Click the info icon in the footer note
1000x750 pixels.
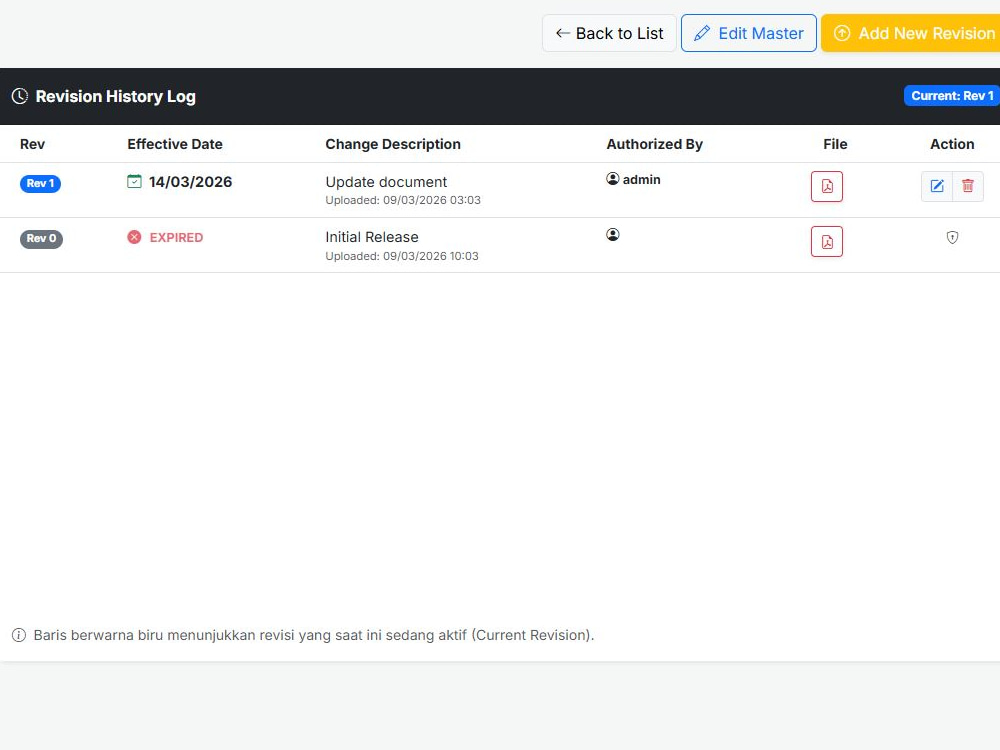(19, 635)
